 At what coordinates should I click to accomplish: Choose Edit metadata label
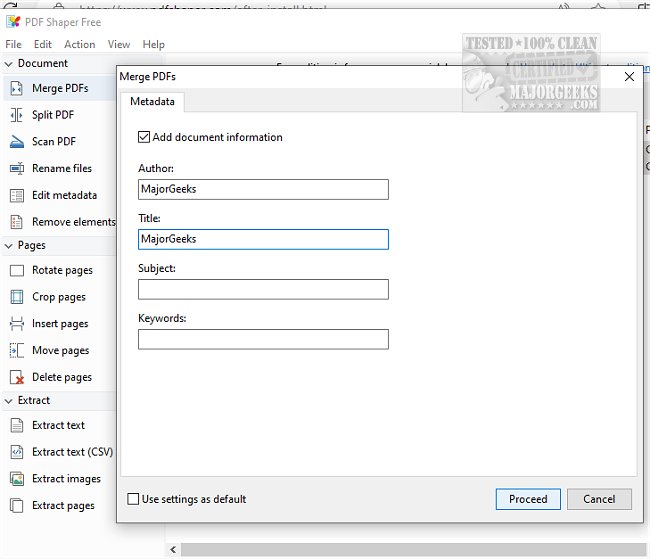(64, 195)
